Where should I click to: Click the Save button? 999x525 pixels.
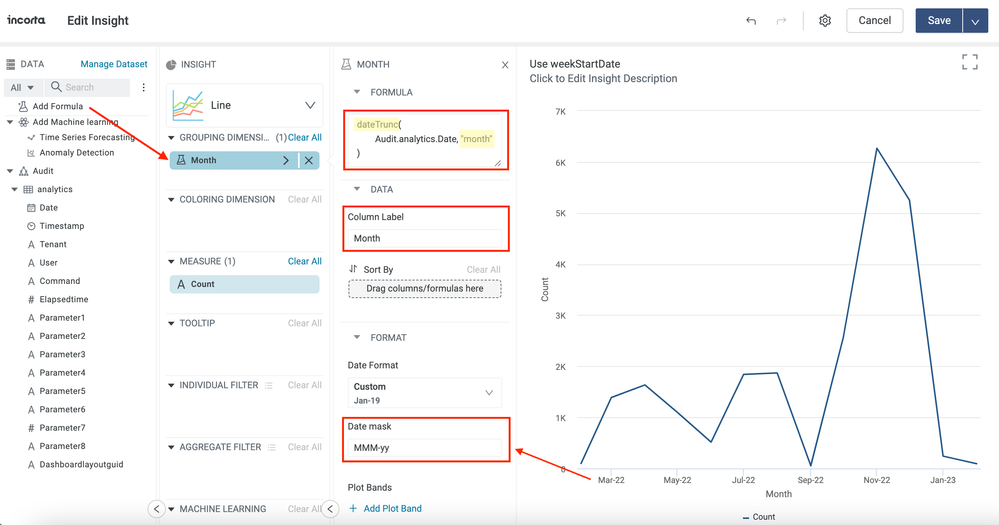[938, 21]
